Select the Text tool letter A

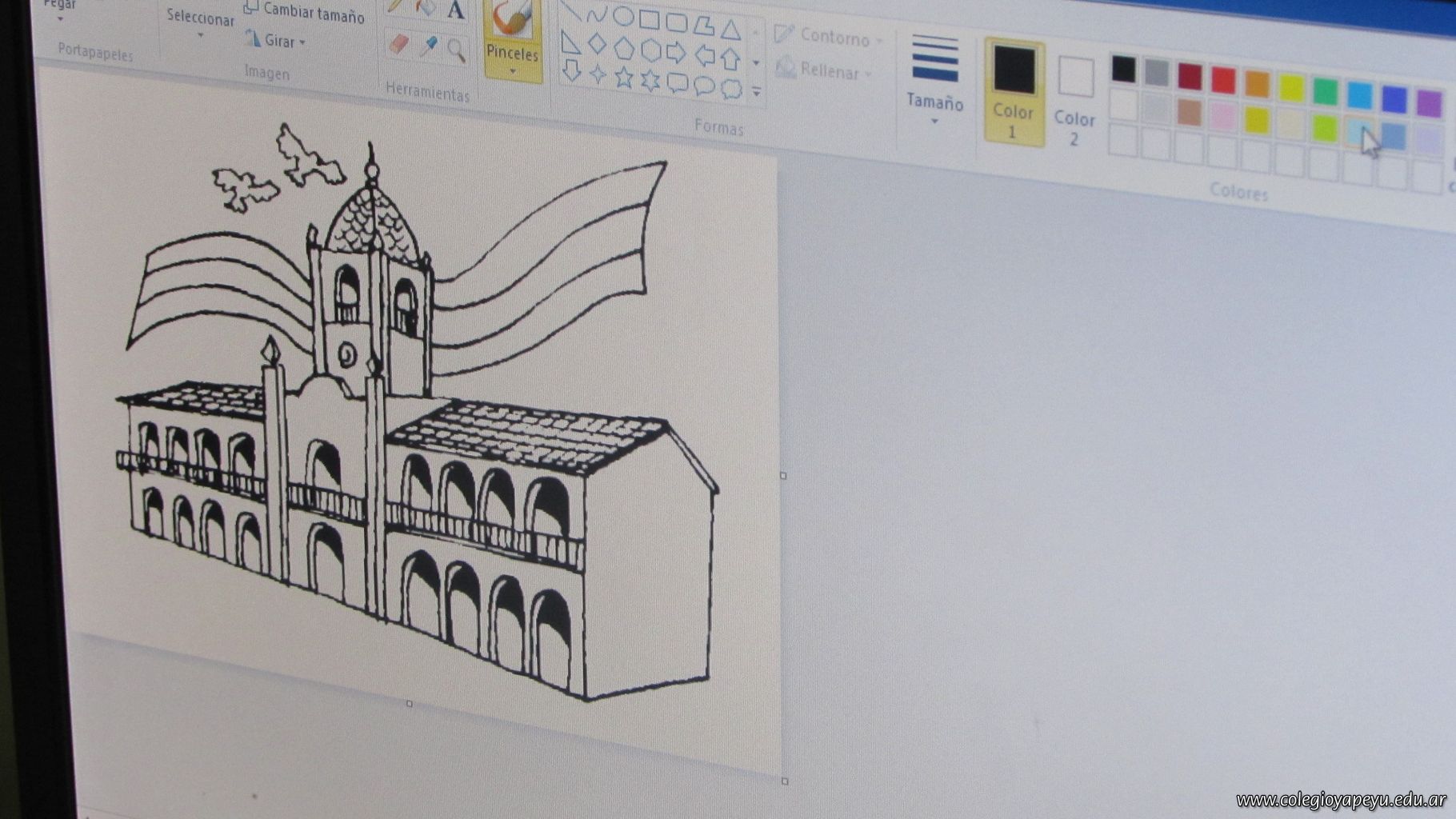tap(456, 10)
